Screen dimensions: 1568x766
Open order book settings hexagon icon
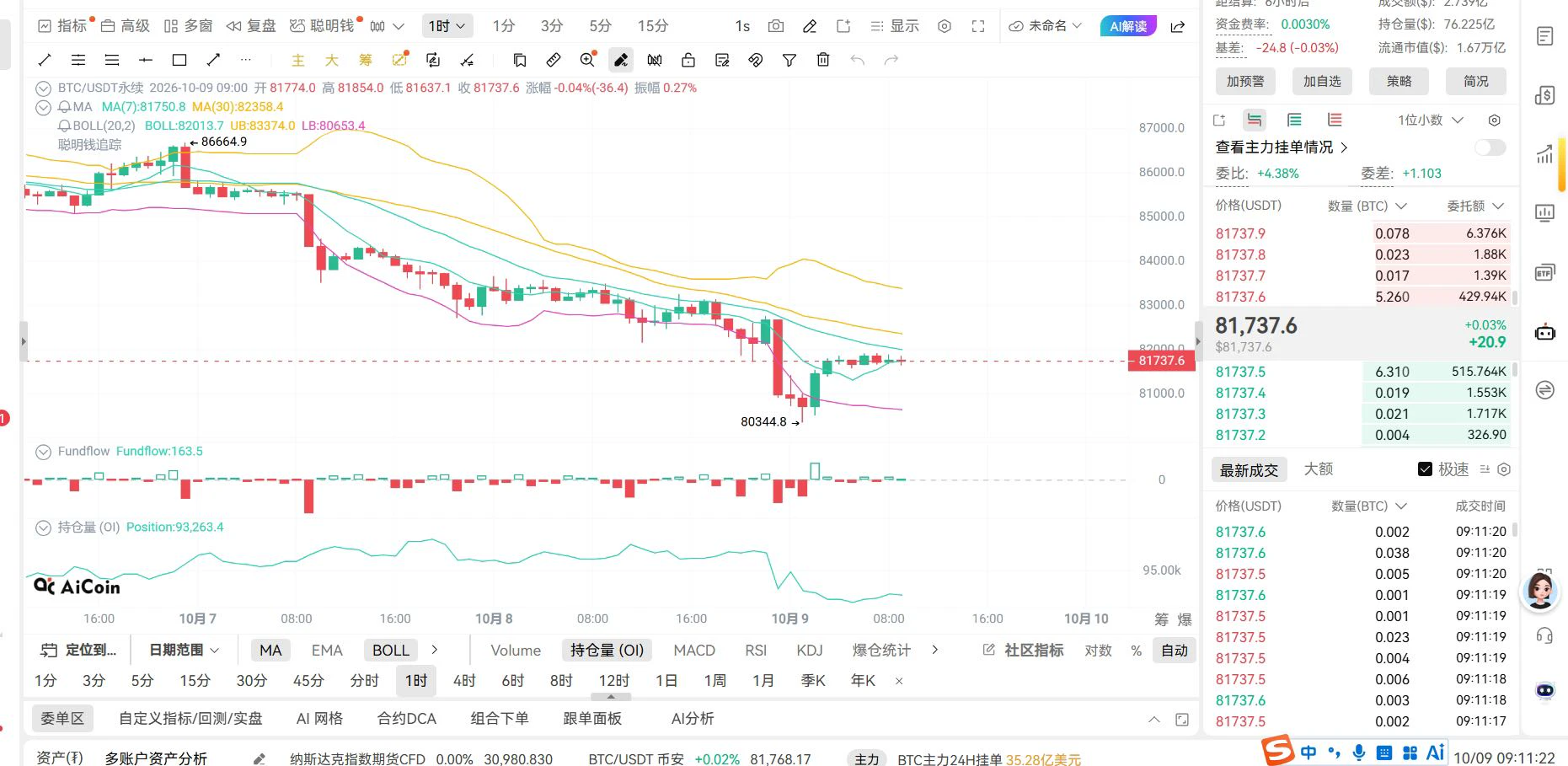(x=1494, y=120)
